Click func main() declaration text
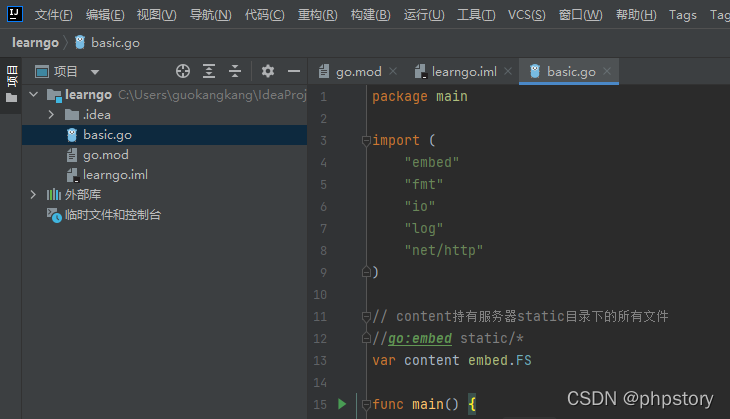The image size is (730, 419). point(415,404)
